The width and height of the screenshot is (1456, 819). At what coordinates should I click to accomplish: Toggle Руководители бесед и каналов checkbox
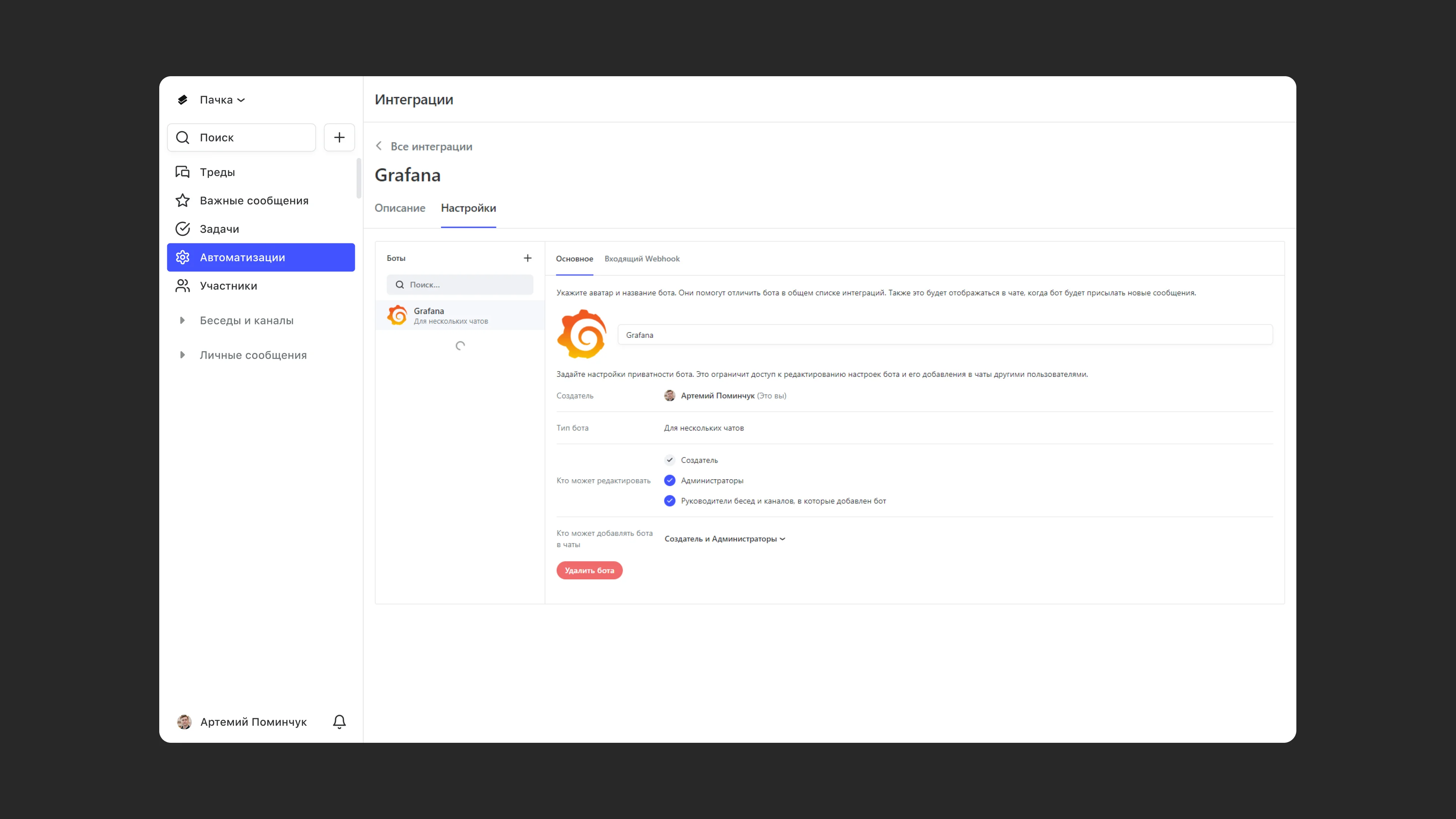(x=670, y=501)
